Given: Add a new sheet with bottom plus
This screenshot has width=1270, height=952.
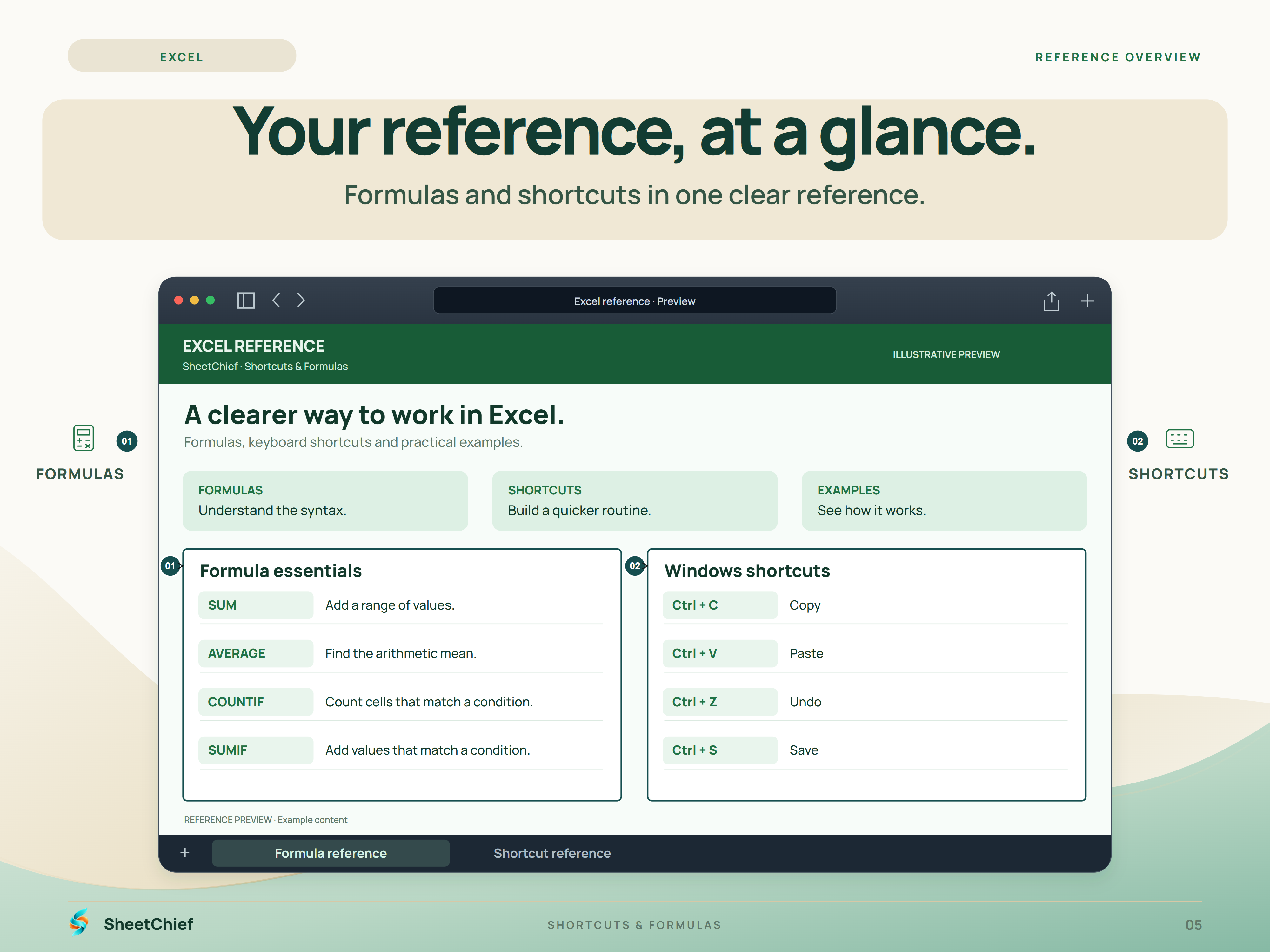Looking at the screenshot, I should [x=185, y=853].
